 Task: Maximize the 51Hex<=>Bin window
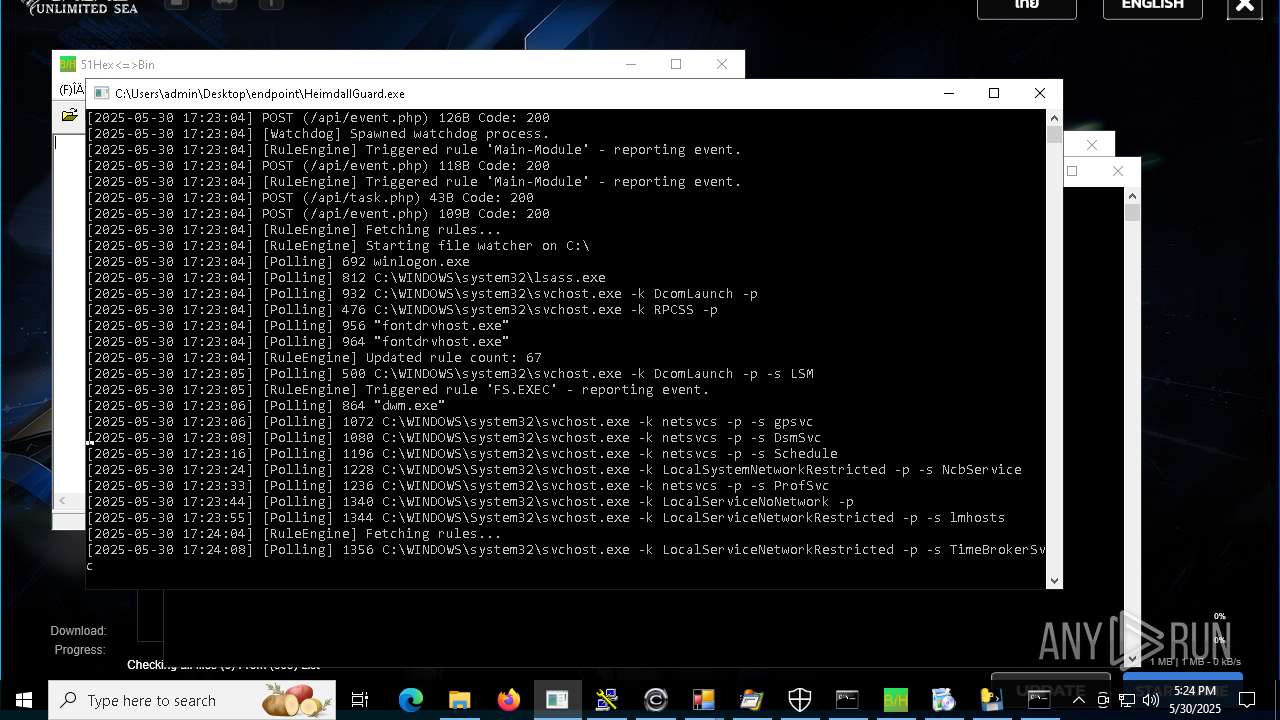(x=676, y=64)
